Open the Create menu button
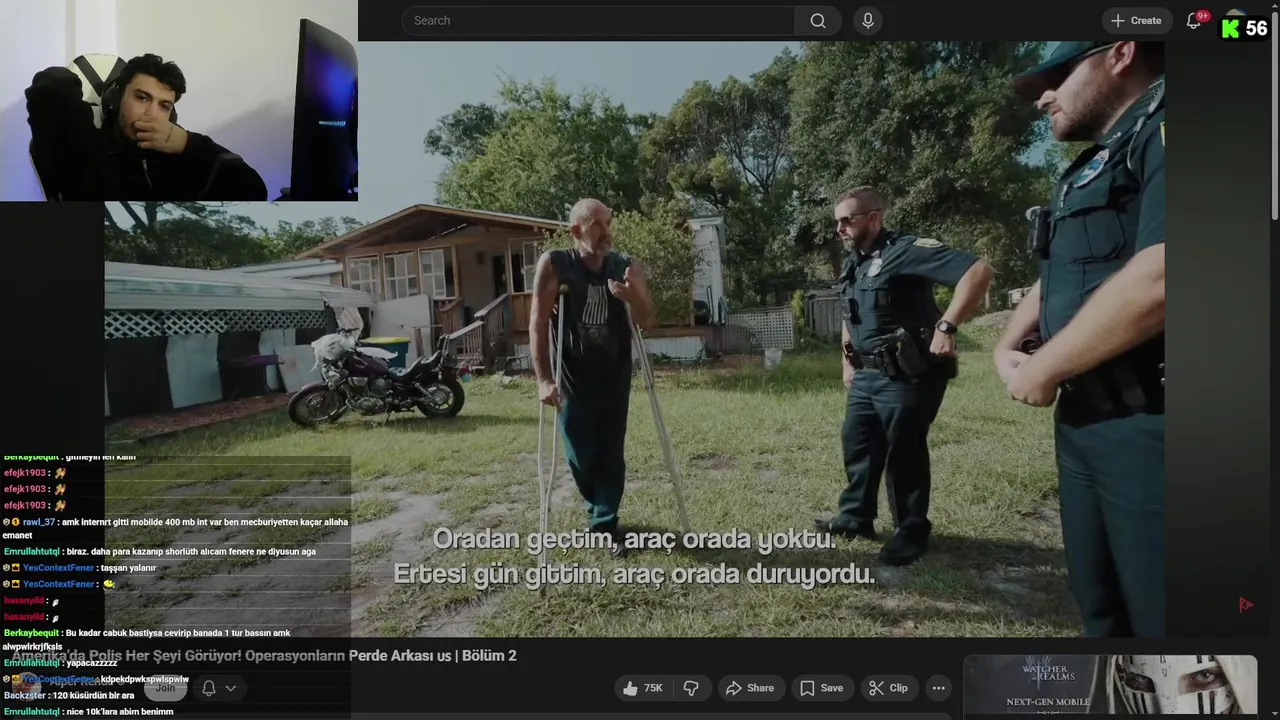This screenshot has width=1280, height=720. coord(1137,21)
